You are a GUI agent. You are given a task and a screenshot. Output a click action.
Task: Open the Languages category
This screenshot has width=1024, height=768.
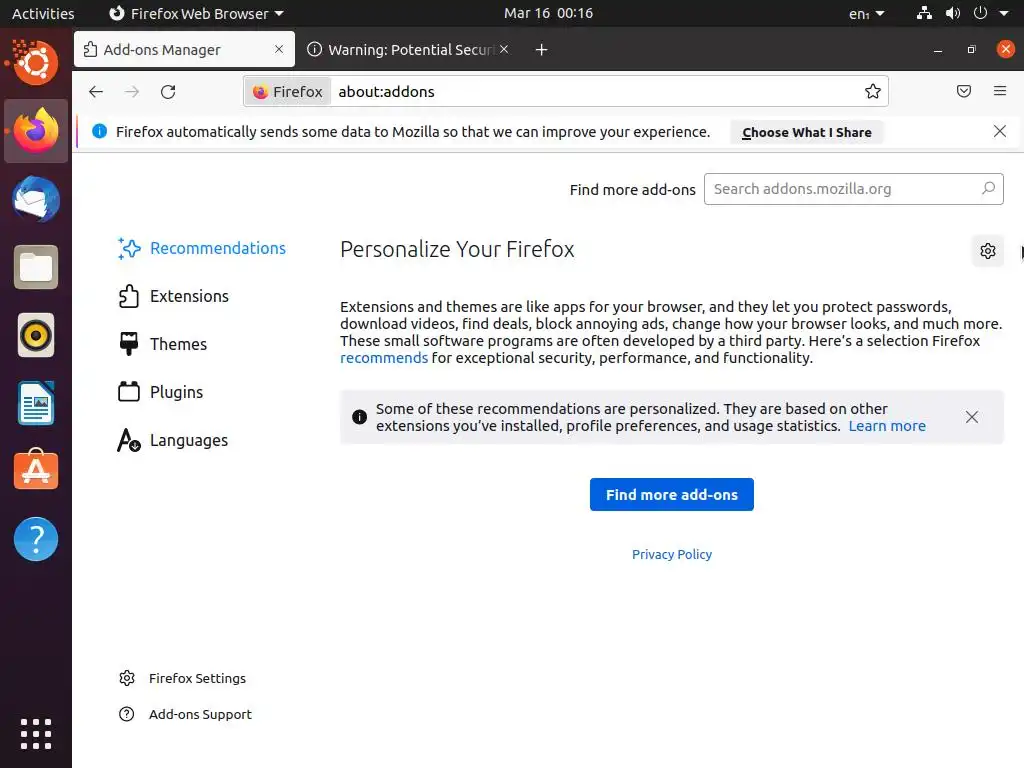(172, 440)
